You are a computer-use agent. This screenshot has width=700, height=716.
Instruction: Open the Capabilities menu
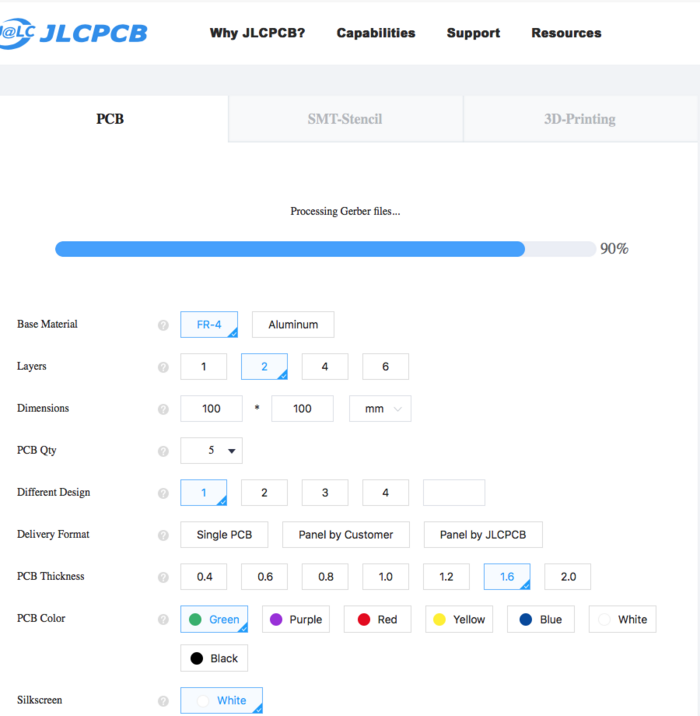tap(376, 33)
